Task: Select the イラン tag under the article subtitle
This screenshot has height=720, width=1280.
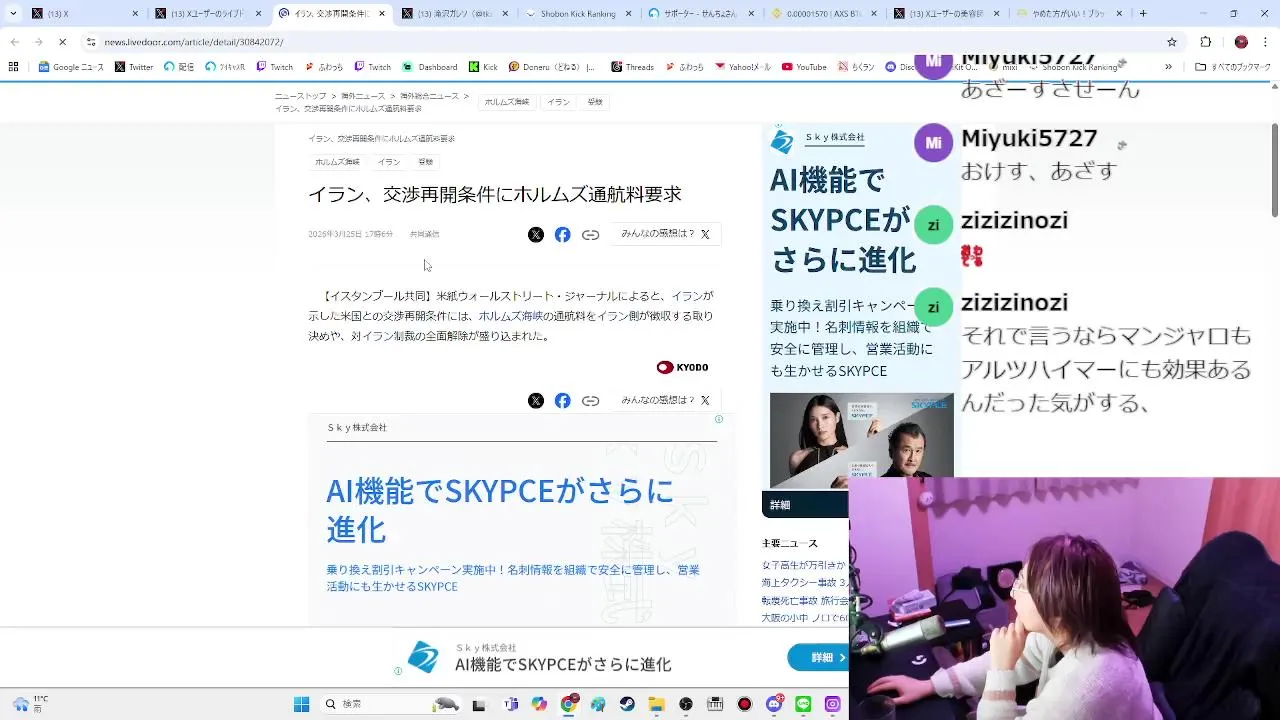Action: pos(389,162)
